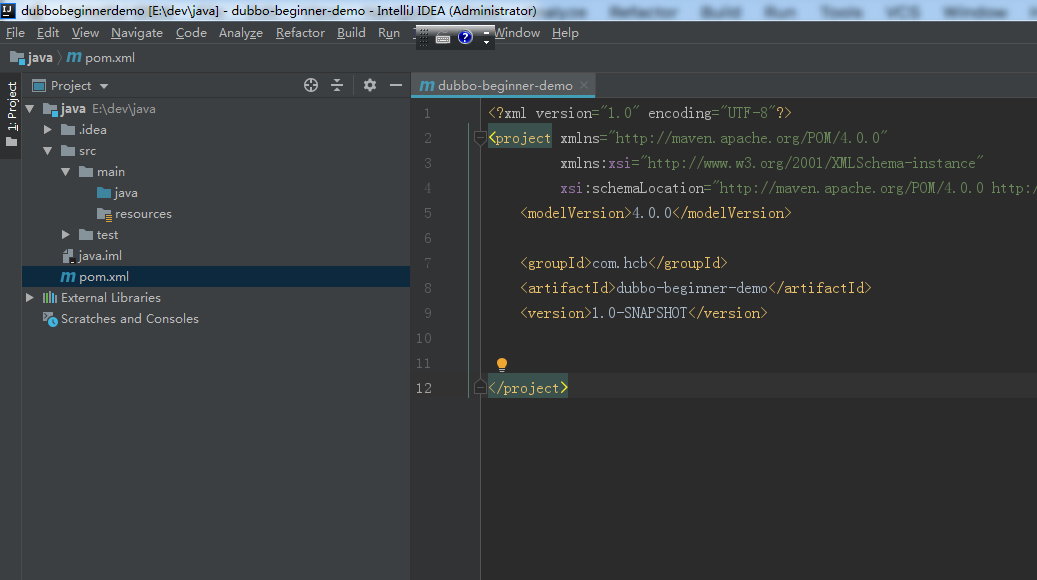Open the Edit menu
The image size is (1037, 580).
48,32
